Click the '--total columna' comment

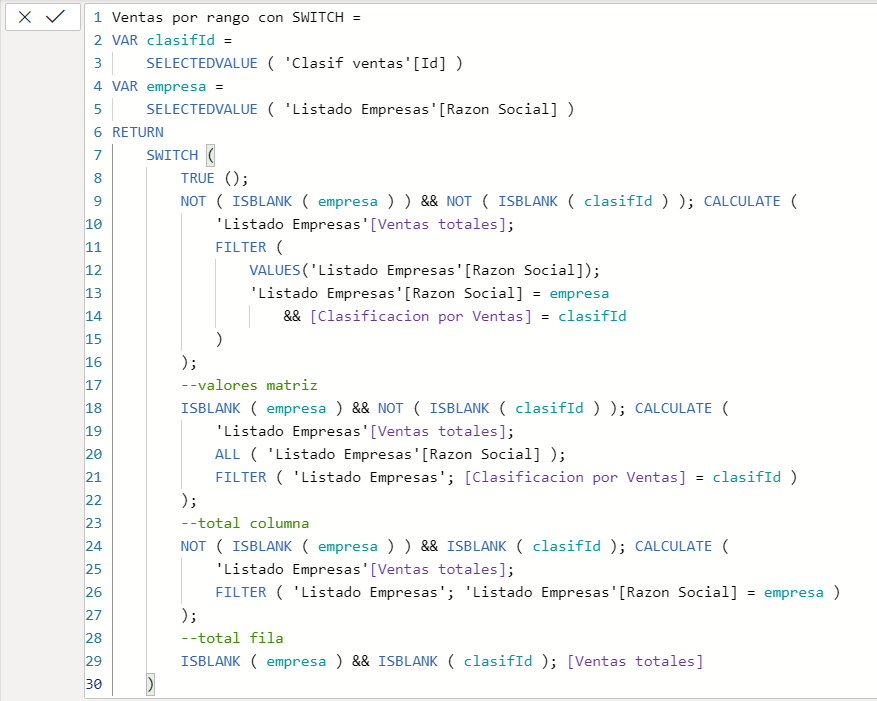(x=244, y=523)
